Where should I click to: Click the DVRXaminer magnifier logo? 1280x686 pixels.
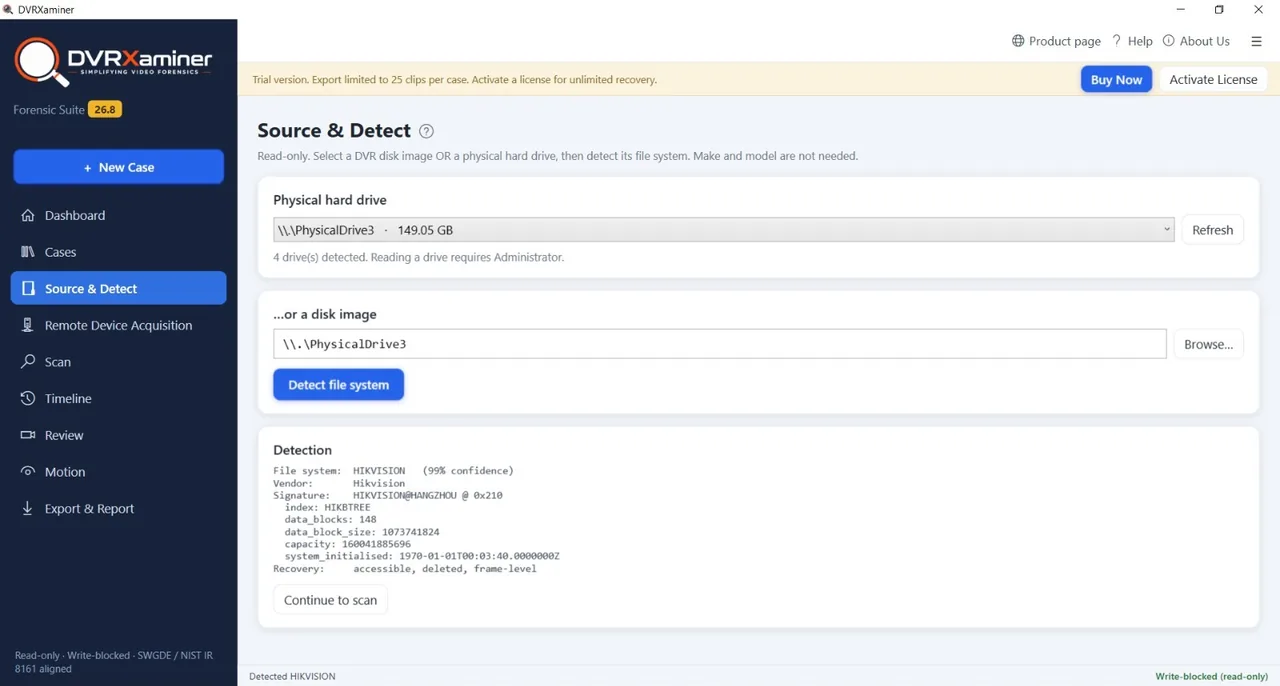click(x=41, y=63)
